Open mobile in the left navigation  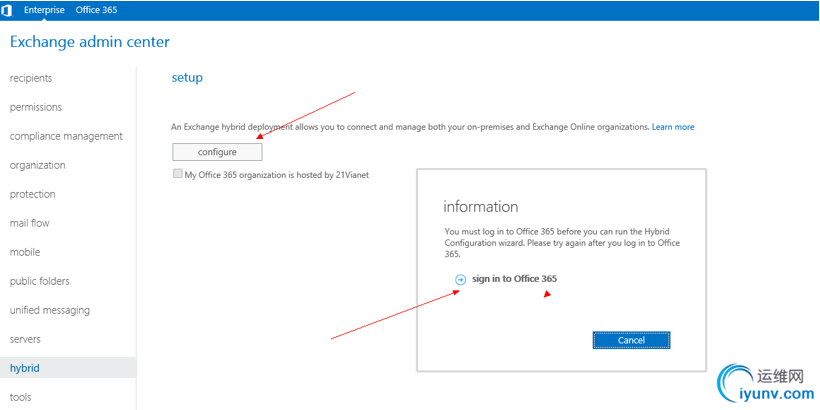(x=25, y=252)
